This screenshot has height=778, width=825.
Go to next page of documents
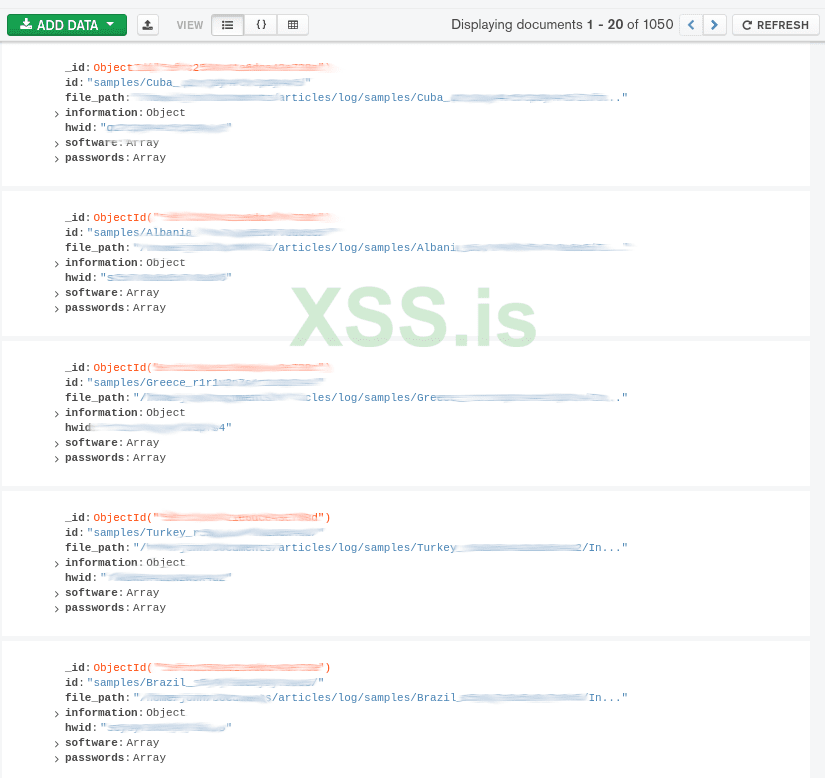715,25
